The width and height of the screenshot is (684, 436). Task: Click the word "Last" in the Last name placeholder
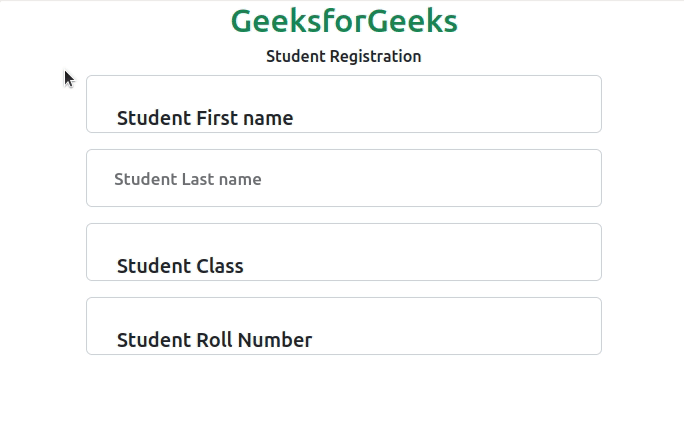click(x=198, y=179)
